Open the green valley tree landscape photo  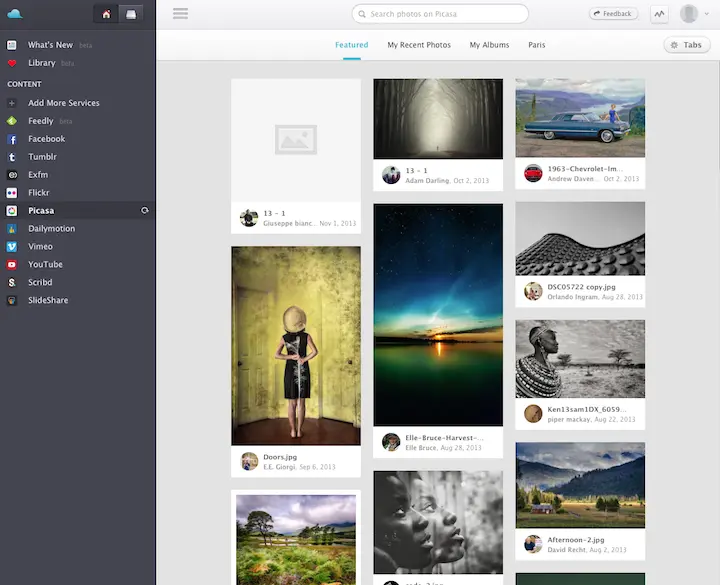pos(296,540)
